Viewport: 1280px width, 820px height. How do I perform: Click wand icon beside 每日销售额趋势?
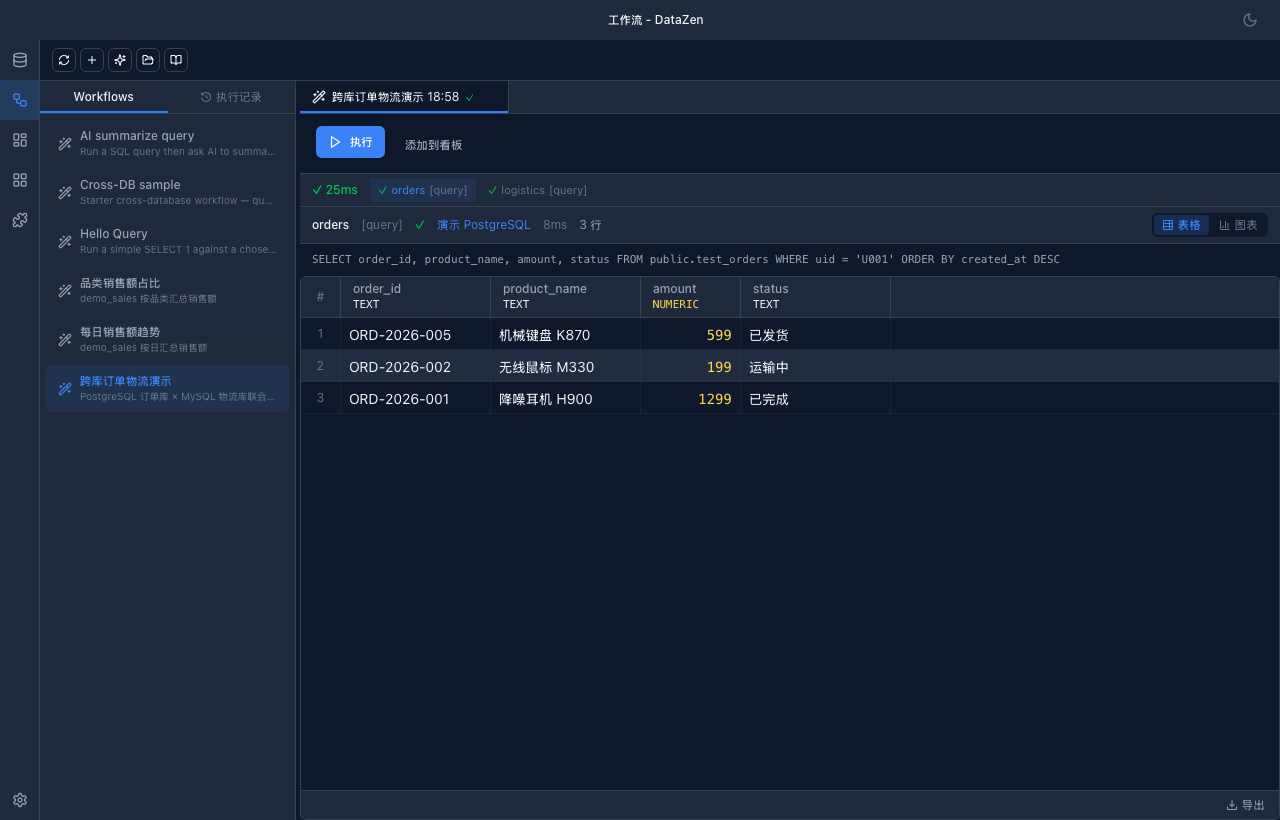(65, 340)
